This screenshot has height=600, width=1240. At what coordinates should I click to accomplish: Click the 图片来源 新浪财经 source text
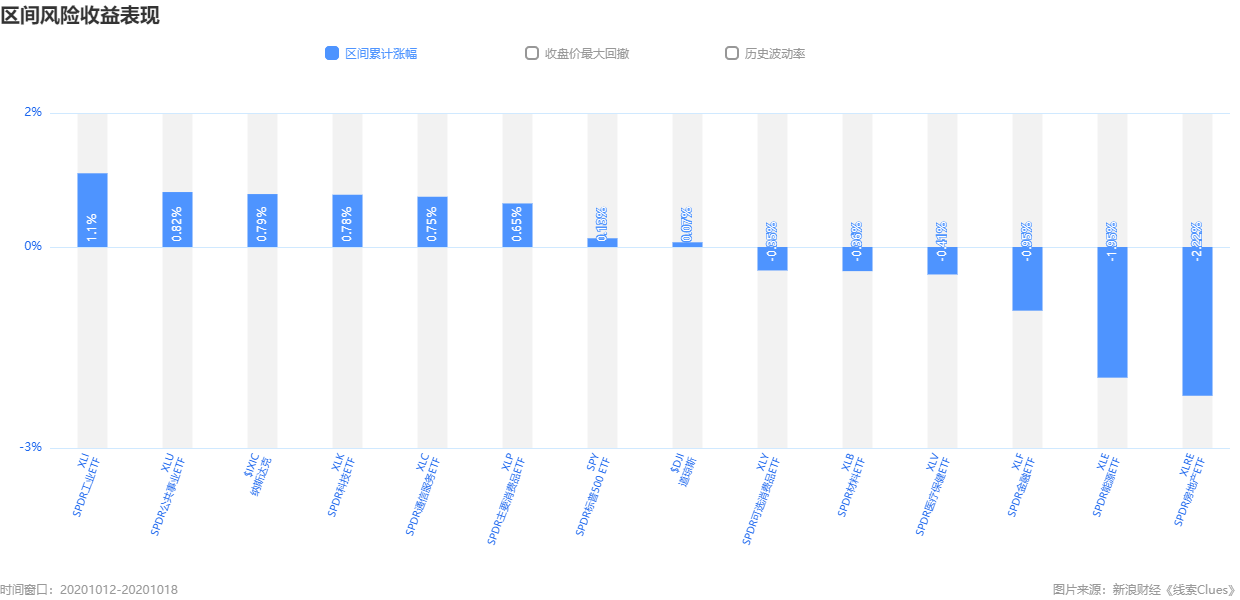point(1145,590)
